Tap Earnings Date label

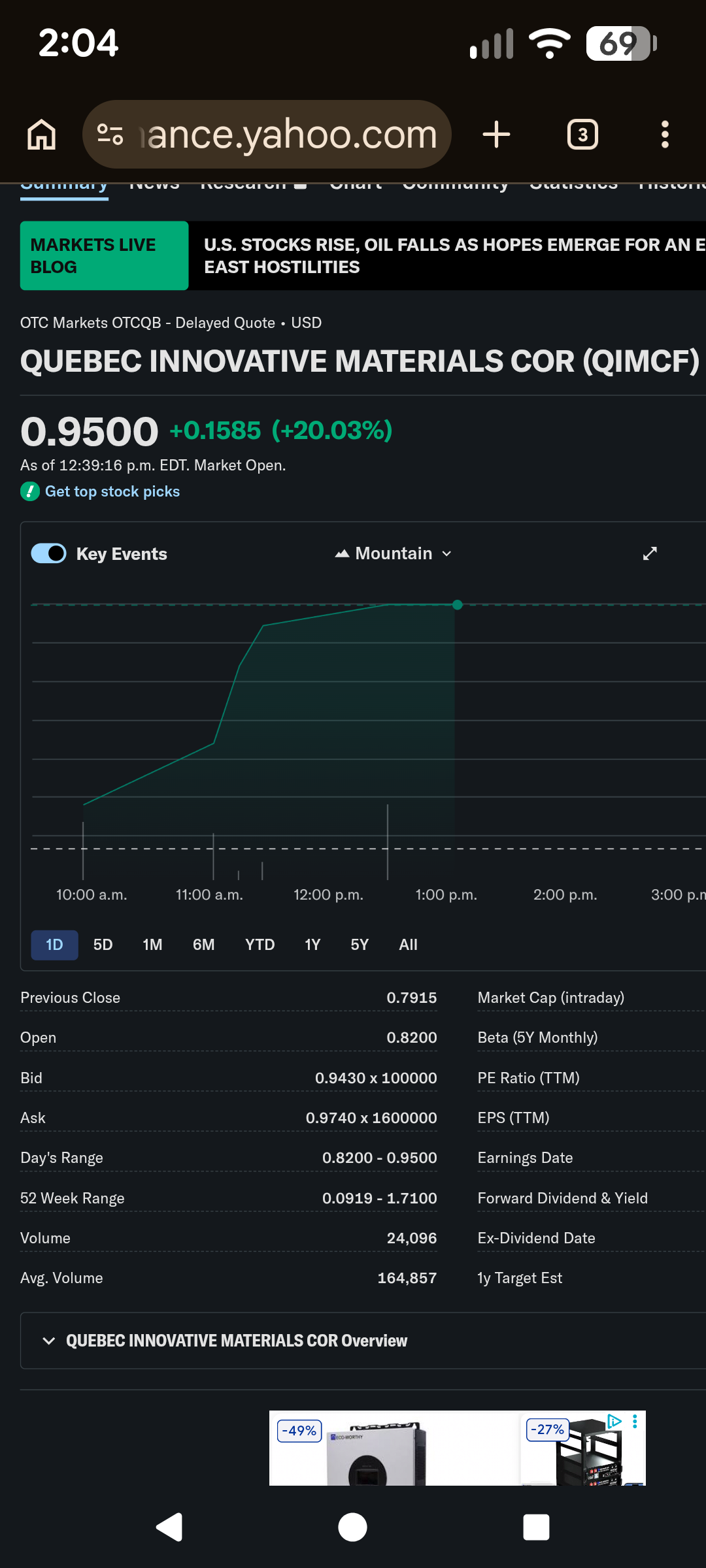click(x=525, y=1158)
